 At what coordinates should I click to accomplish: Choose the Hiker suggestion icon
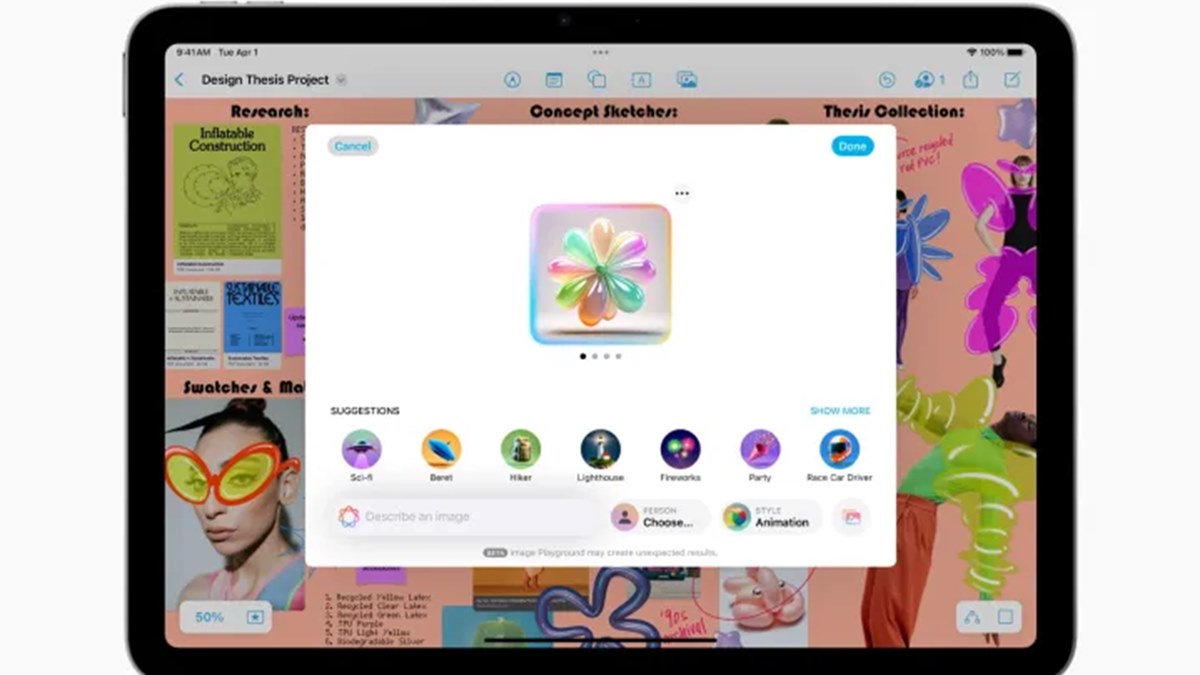(x=521, y=450)
